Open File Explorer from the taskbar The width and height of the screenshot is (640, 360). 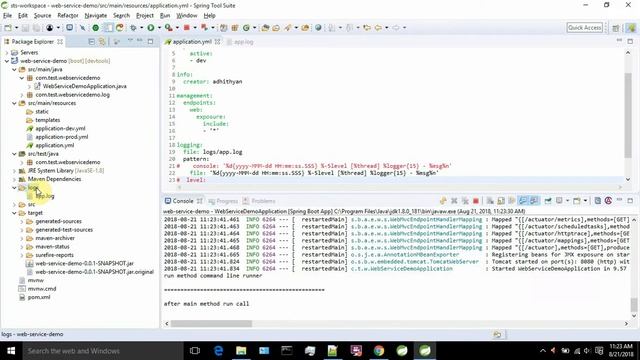[x=241, y=351]
